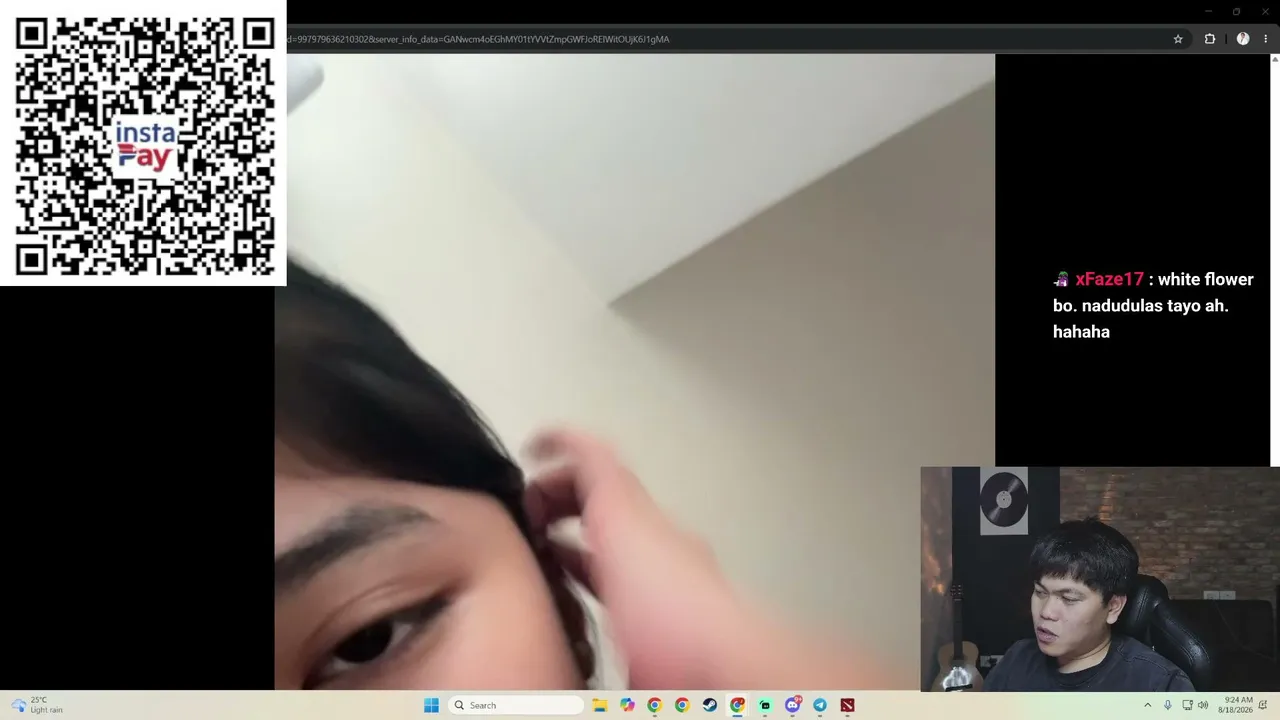Open the Chrome extensions puzzle icon
The height and width of the screenshot is (720, 1280).
coord(1210,39)
